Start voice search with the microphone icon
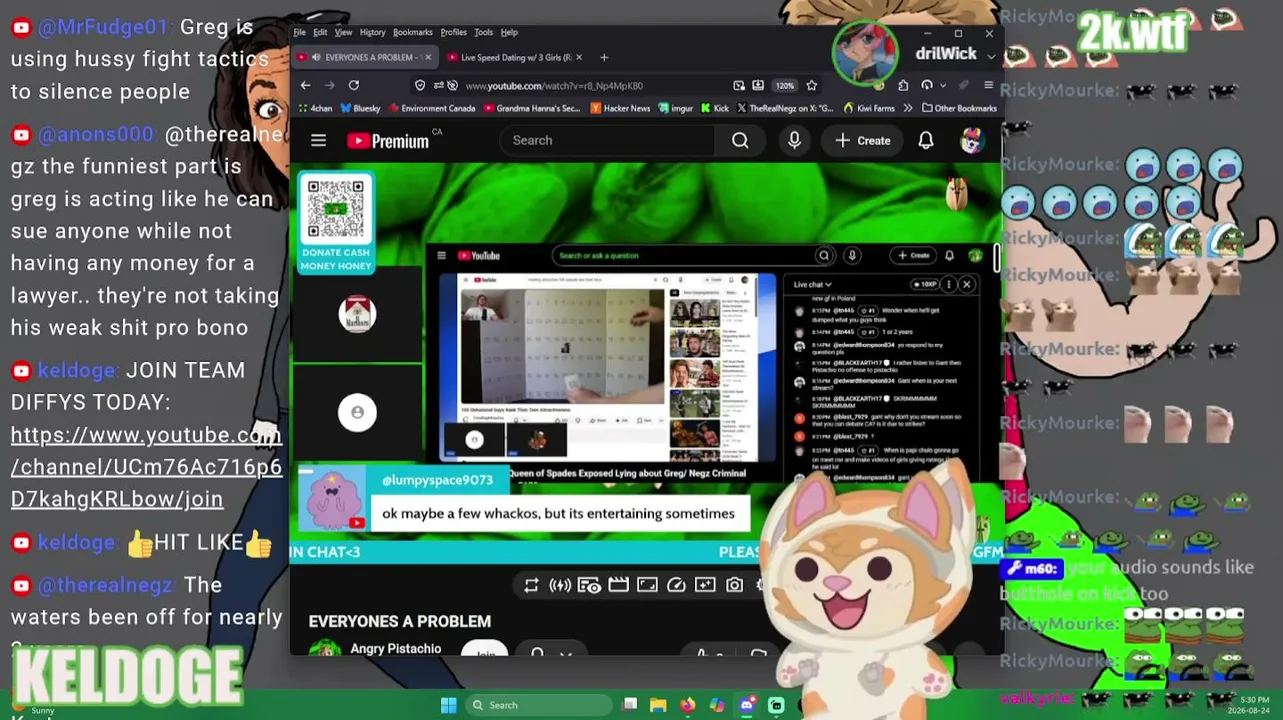Viewport: 1283px width, 720px height. coord(794,141)
